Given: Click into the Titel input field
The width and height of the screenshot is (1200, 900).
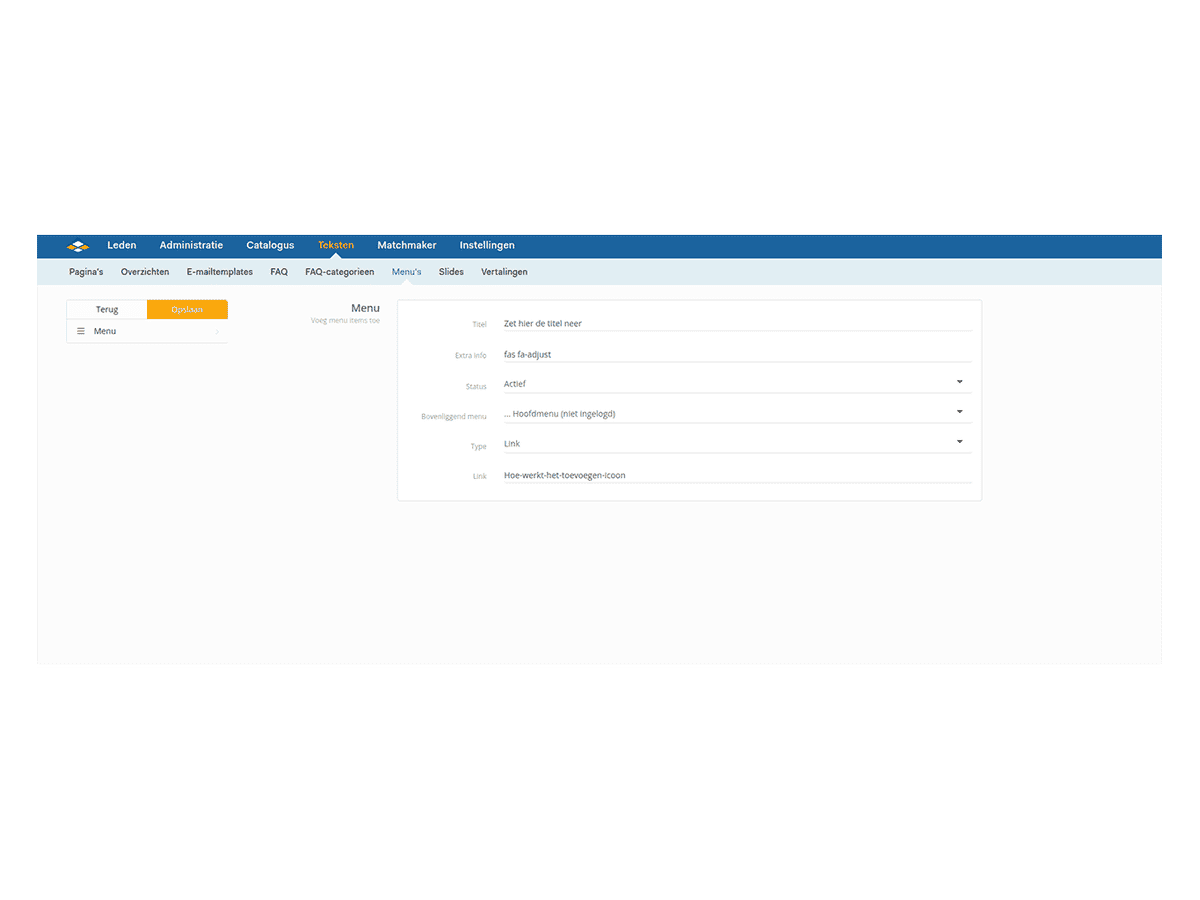Looking at the screenshot, I should tap(737, 324).
